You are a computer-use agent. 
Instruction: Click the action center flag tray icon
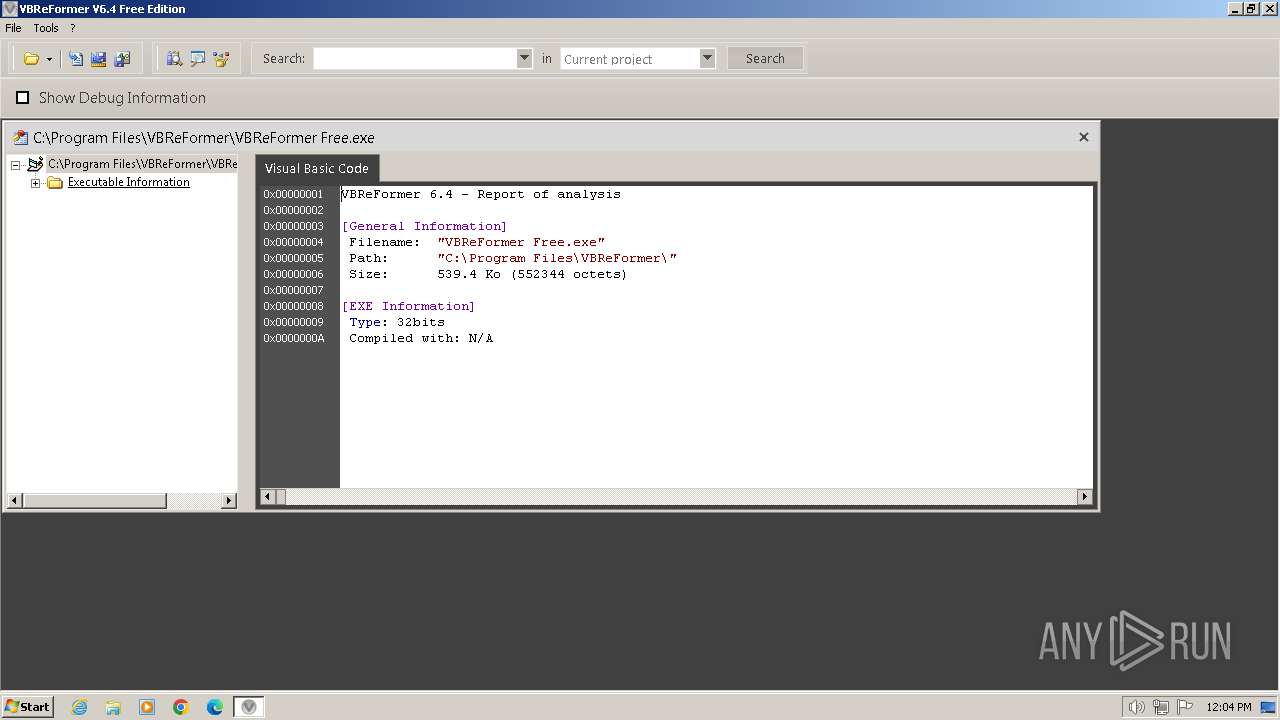tap(1185, 707)
